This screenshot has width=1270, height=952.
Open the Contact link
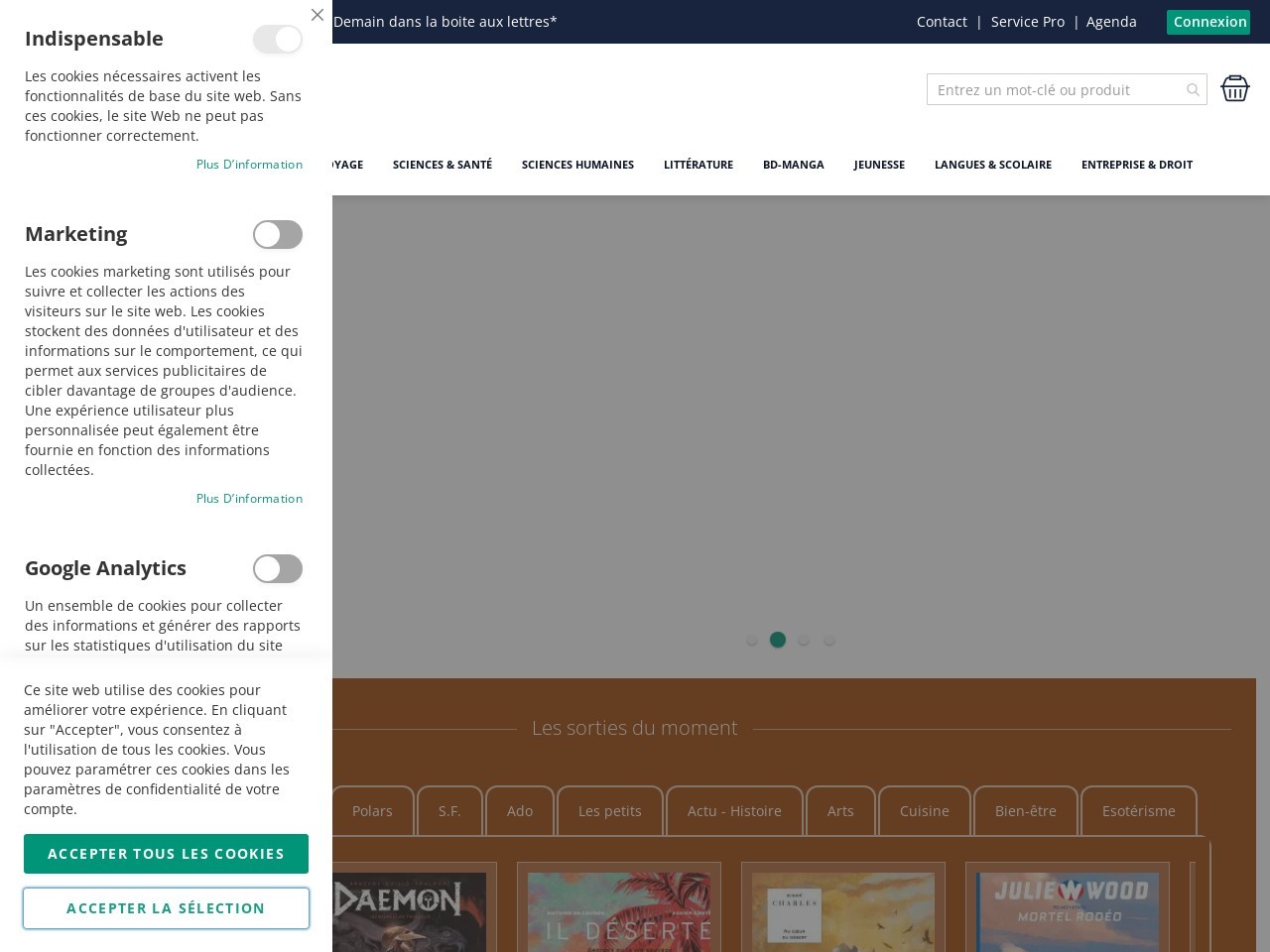[x=942, y=22]
